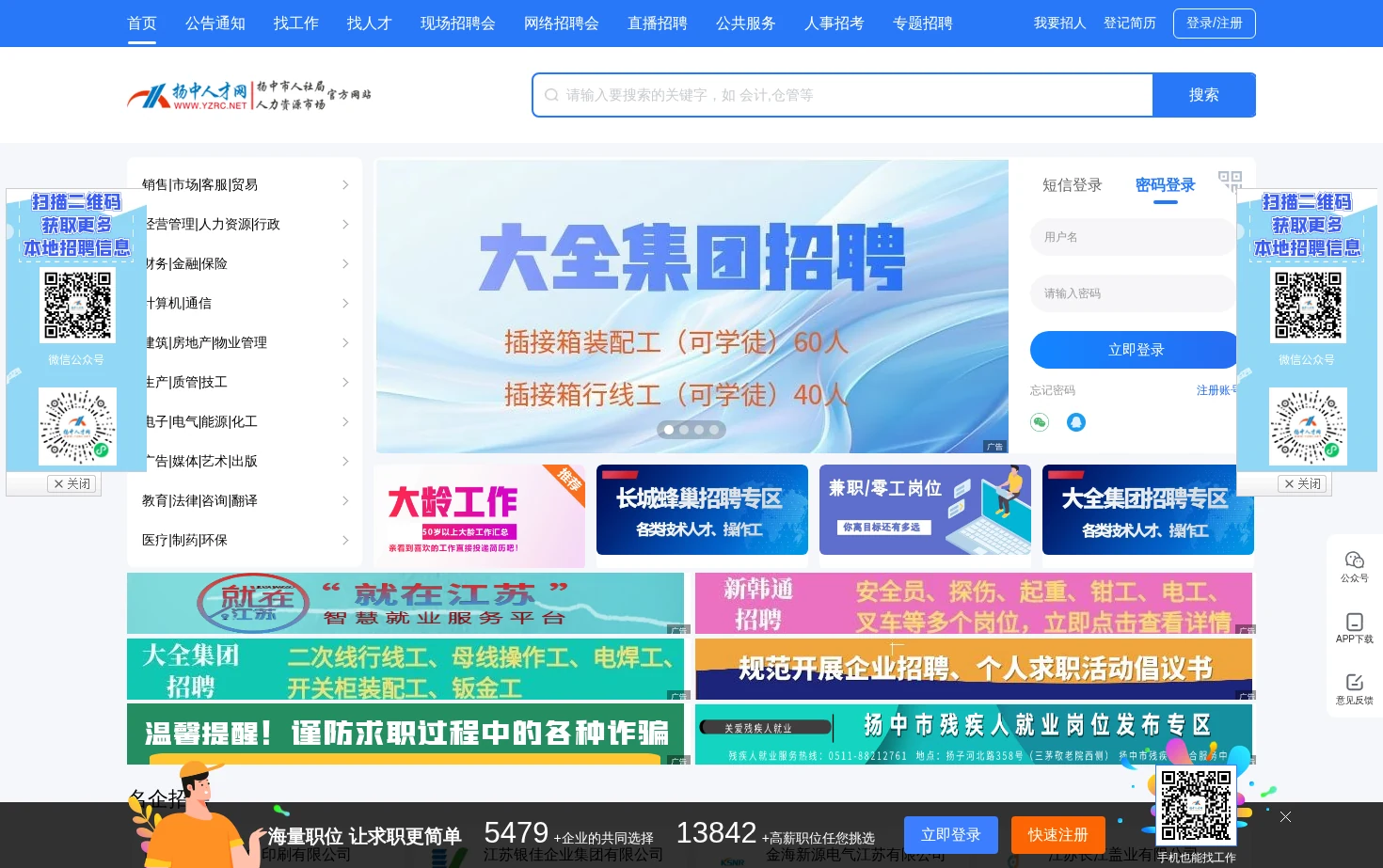Click the bottom bar mobile QR code
The image size is (1383, 868).
[x=1196, y=806]
